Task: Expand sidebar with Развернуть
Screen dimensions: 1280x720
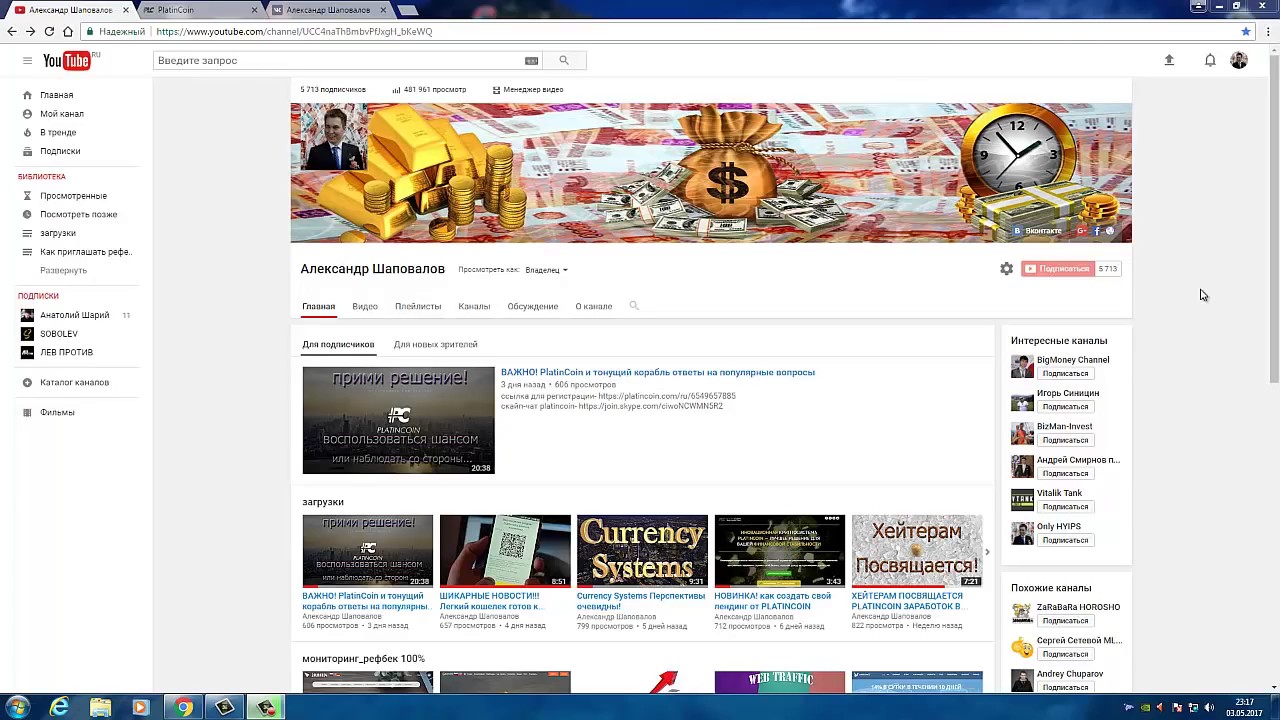Action: click(64, 270)
